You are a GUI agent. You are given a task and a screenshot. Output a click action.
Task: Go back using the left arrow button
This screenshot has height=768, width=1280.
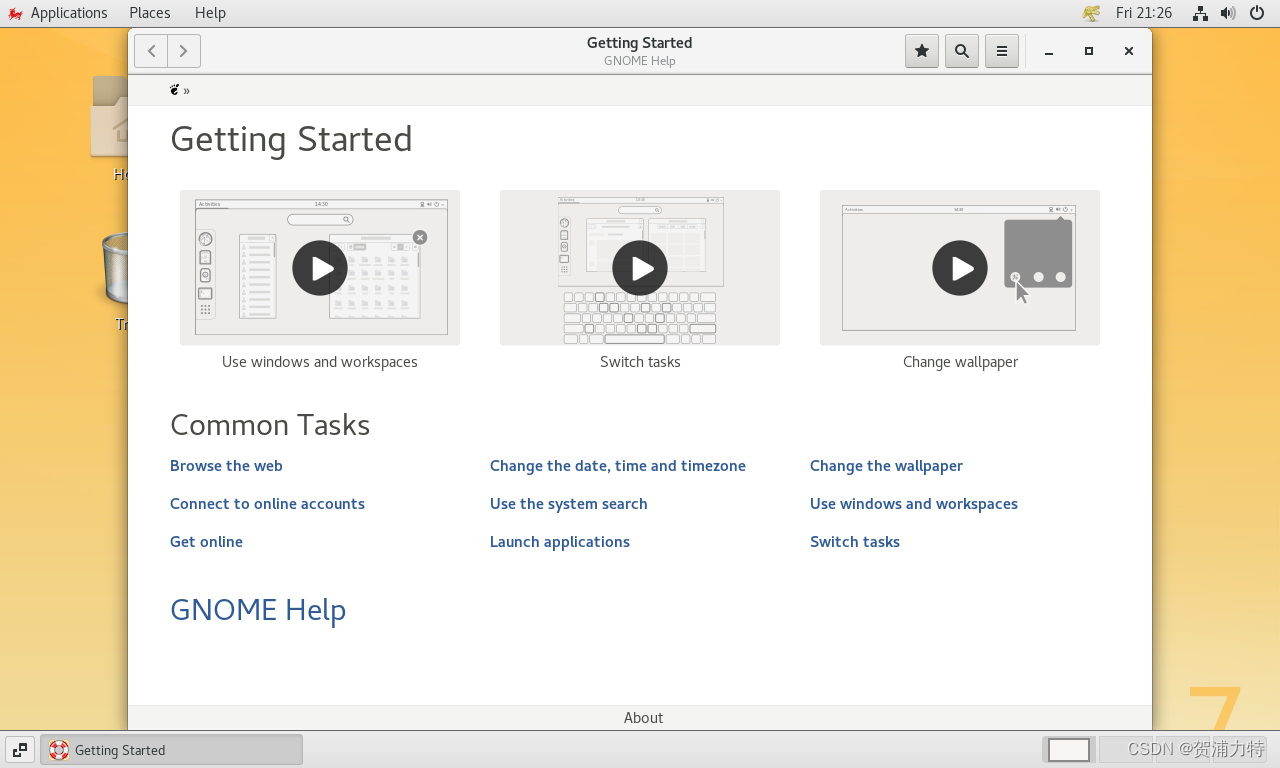pyautogui.click(x=151, y=51)
